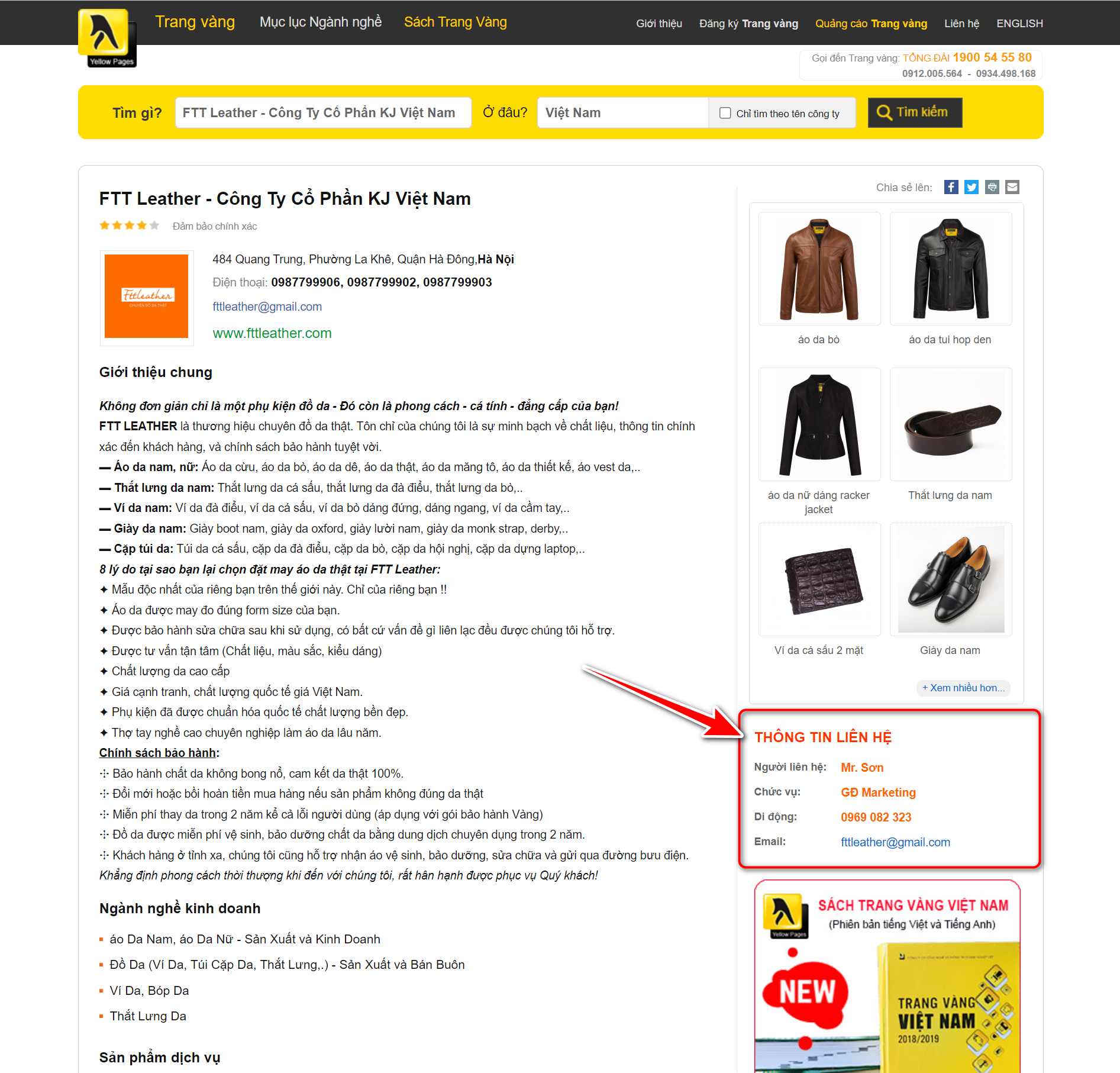Click the star rating icons
This screenshot has width=1120, height=1073.
[x=130, y=225]
